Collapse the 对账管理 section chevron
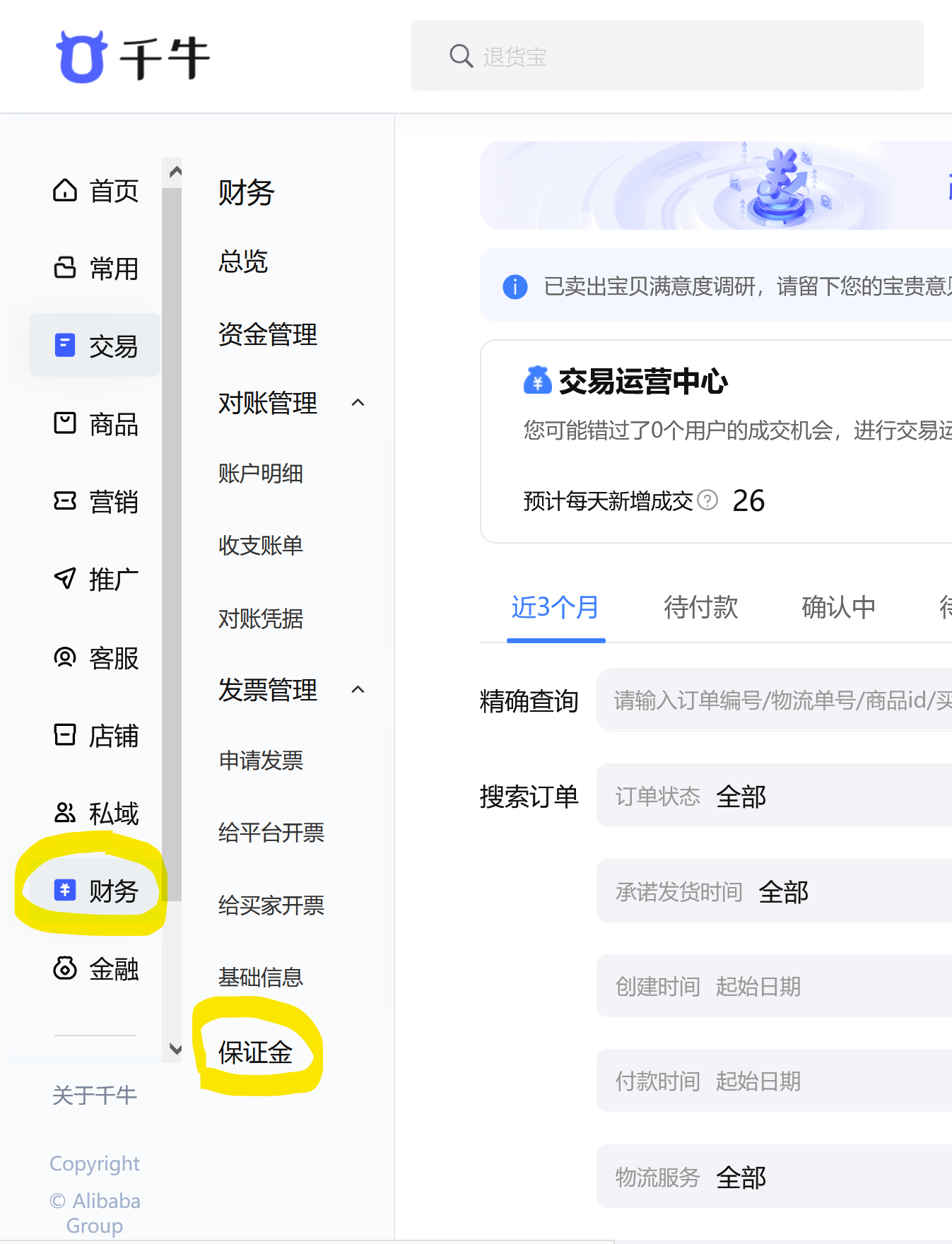 coord(358,403)
